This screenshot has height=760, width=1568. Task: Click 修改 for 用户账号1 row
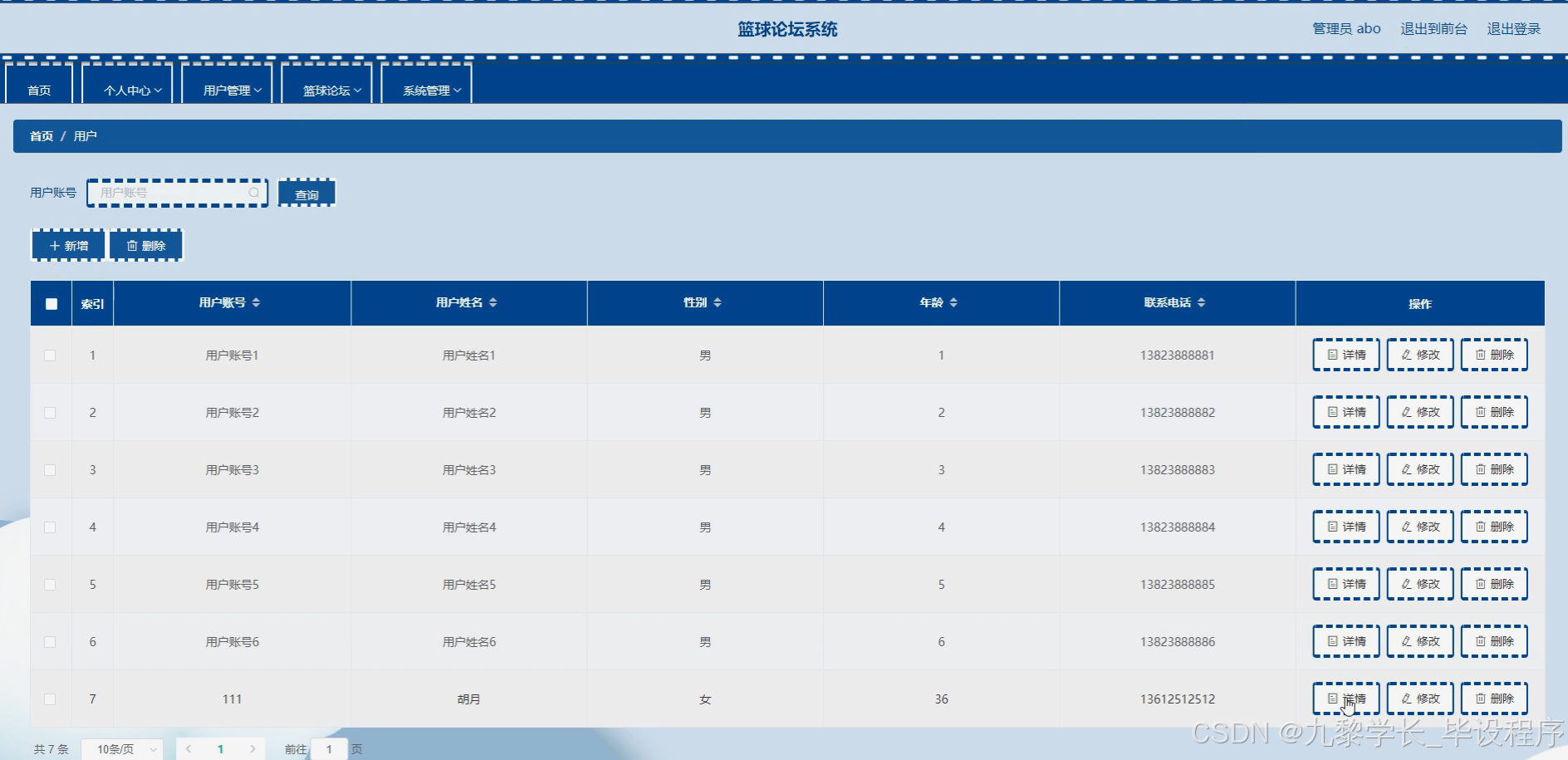pos(1420,355)
